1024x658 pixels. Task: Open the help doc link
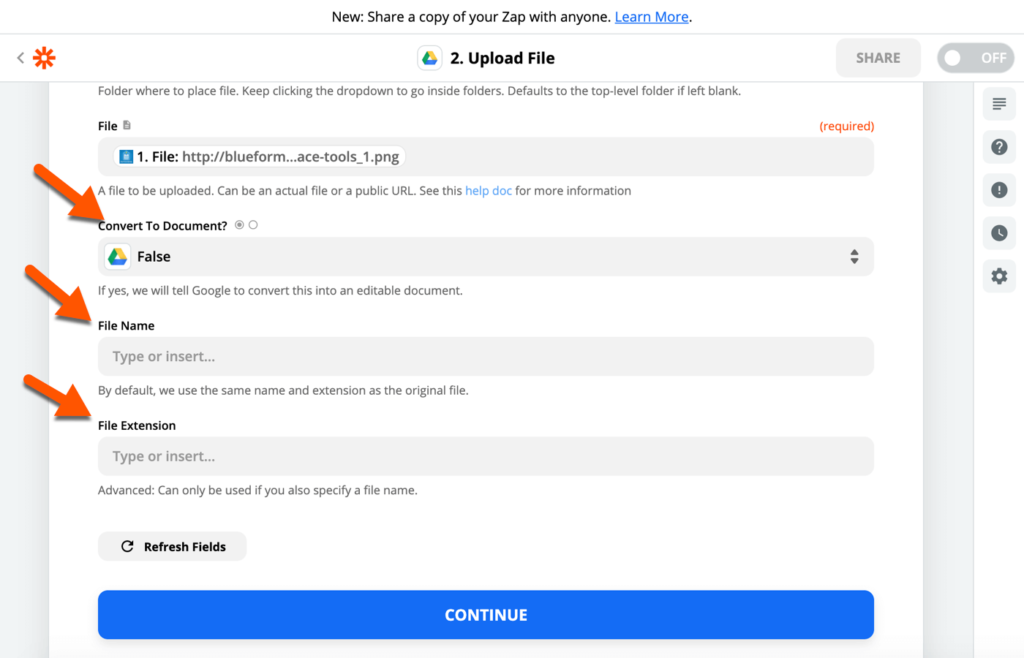pyautogui.click(x=488, y=191)
